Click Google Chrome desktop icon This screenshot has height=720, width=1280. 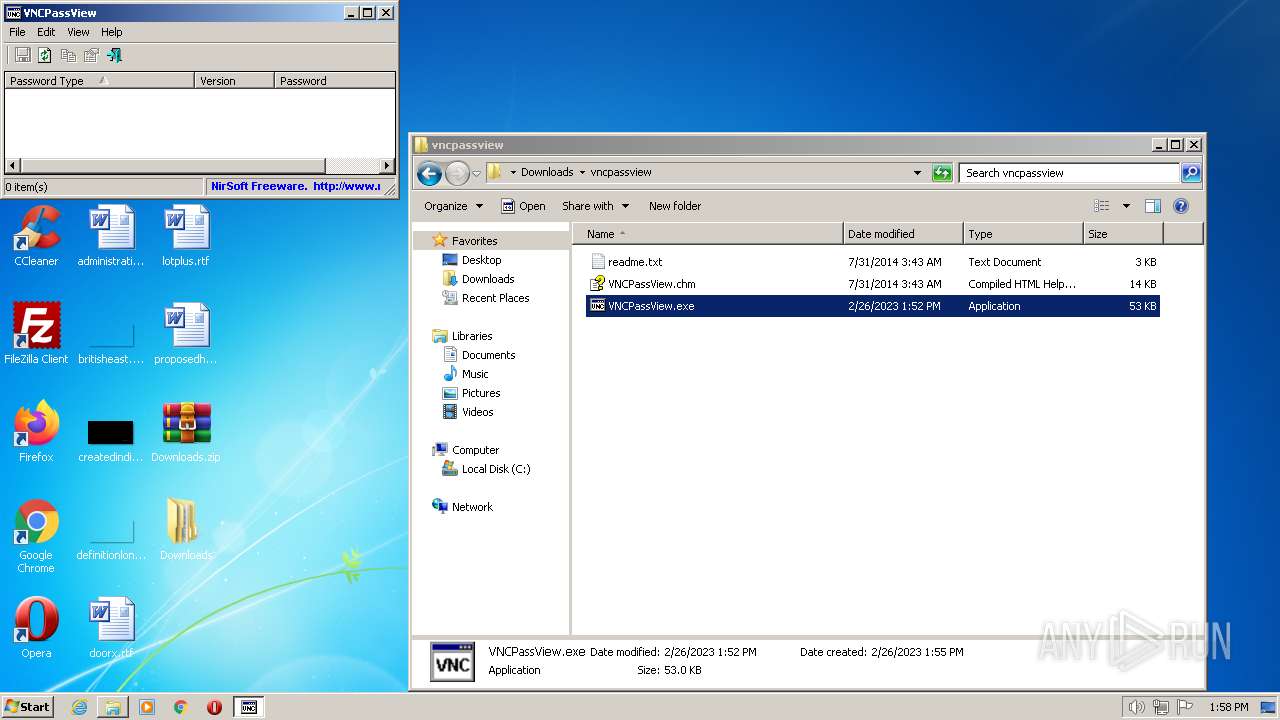(x=36, y=536)
